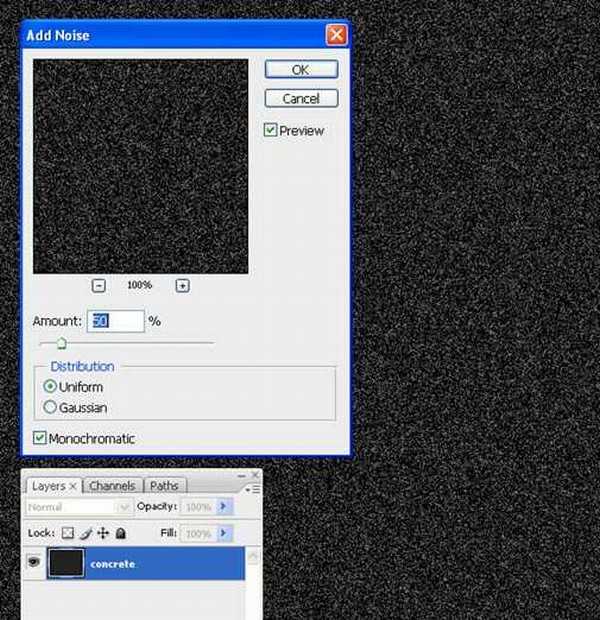Click the lock all padlock icon
Screen dimensions: 600x620
(120, 534)
